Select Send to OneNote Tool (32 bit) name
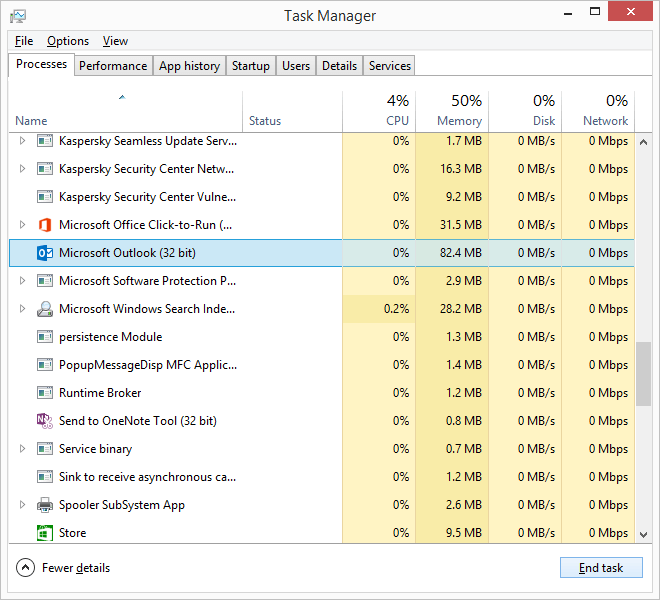The width and height of the screenshot is (660, 600). pos(138,421)
